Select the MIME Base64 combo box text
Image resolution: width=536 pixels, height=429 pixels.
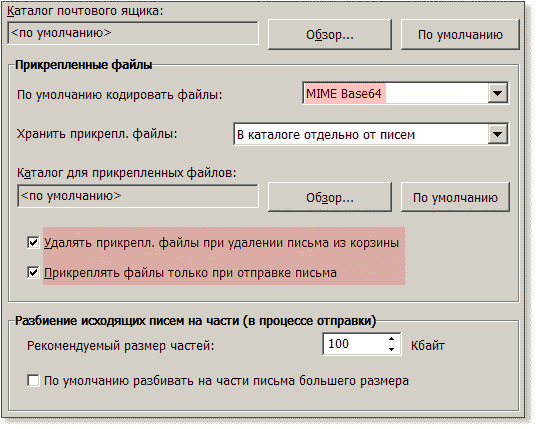tap(344, 93)
